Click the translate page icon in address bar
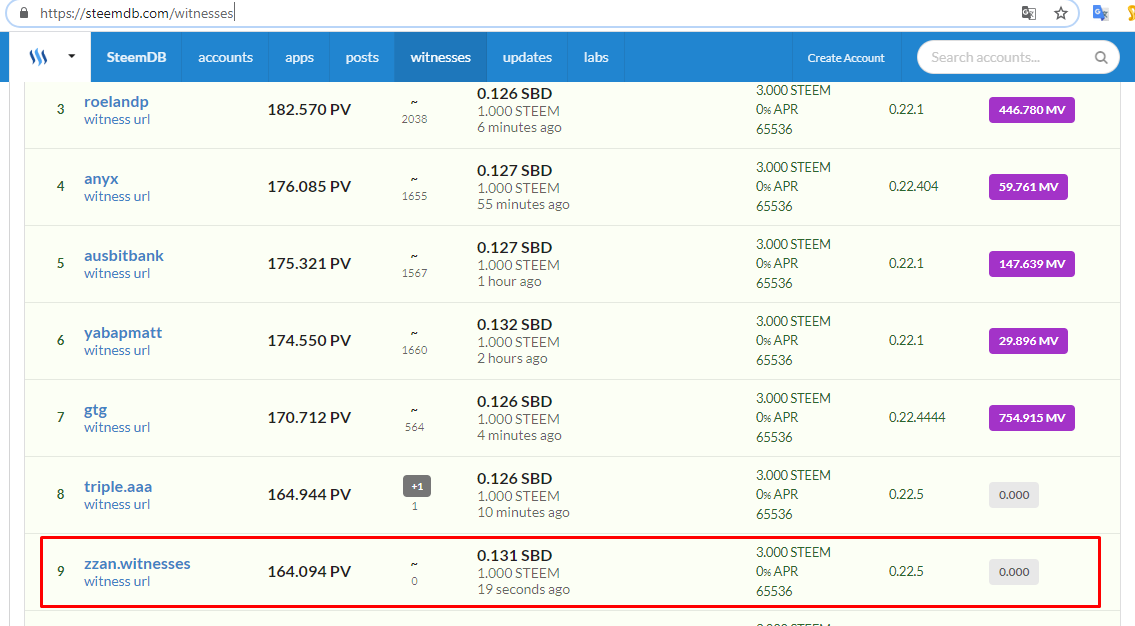This screenshot has height=626, width=1135. [x=1029, y=13]
